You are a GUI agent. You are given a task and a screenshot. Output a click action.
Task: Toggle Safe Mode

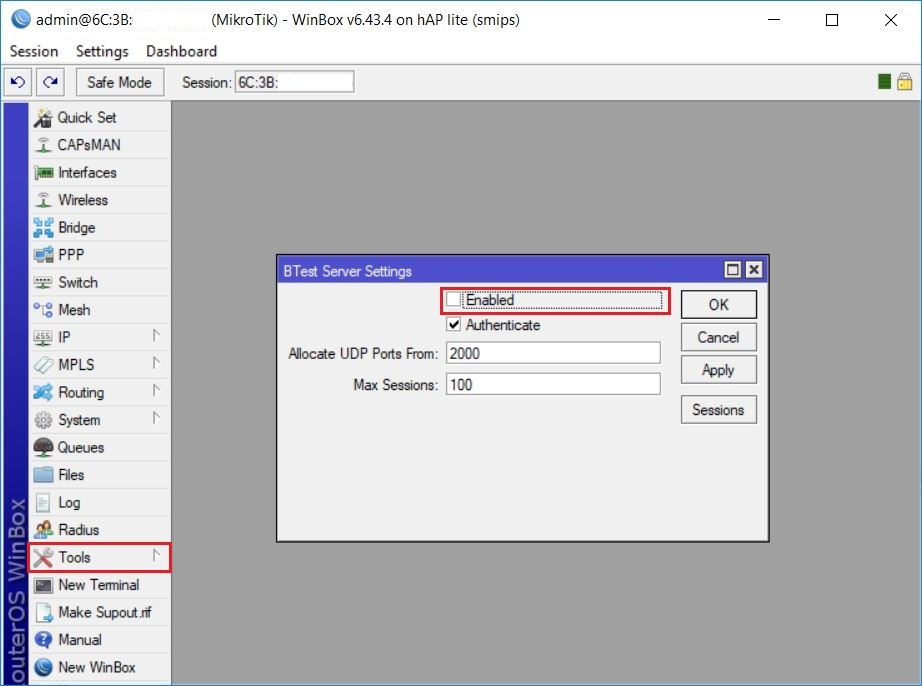click(x=119, y=82)
